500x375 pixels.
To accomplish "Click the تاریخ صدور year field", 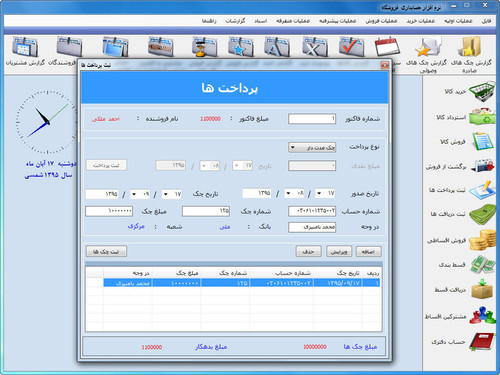I will [257, 193].
